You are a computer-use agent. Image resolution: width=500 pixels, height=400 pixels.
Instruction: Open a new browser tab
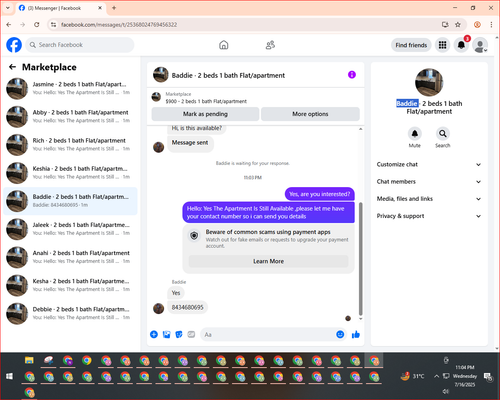point(114,8)
